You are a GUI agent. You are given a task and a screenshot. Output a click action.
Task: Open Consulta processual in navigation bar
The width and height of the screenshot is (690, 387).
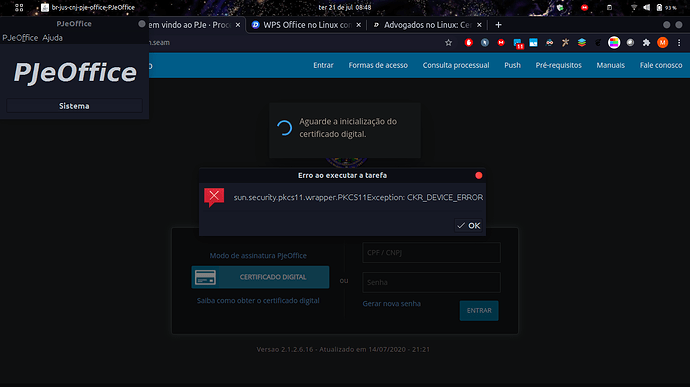(456, 65)
